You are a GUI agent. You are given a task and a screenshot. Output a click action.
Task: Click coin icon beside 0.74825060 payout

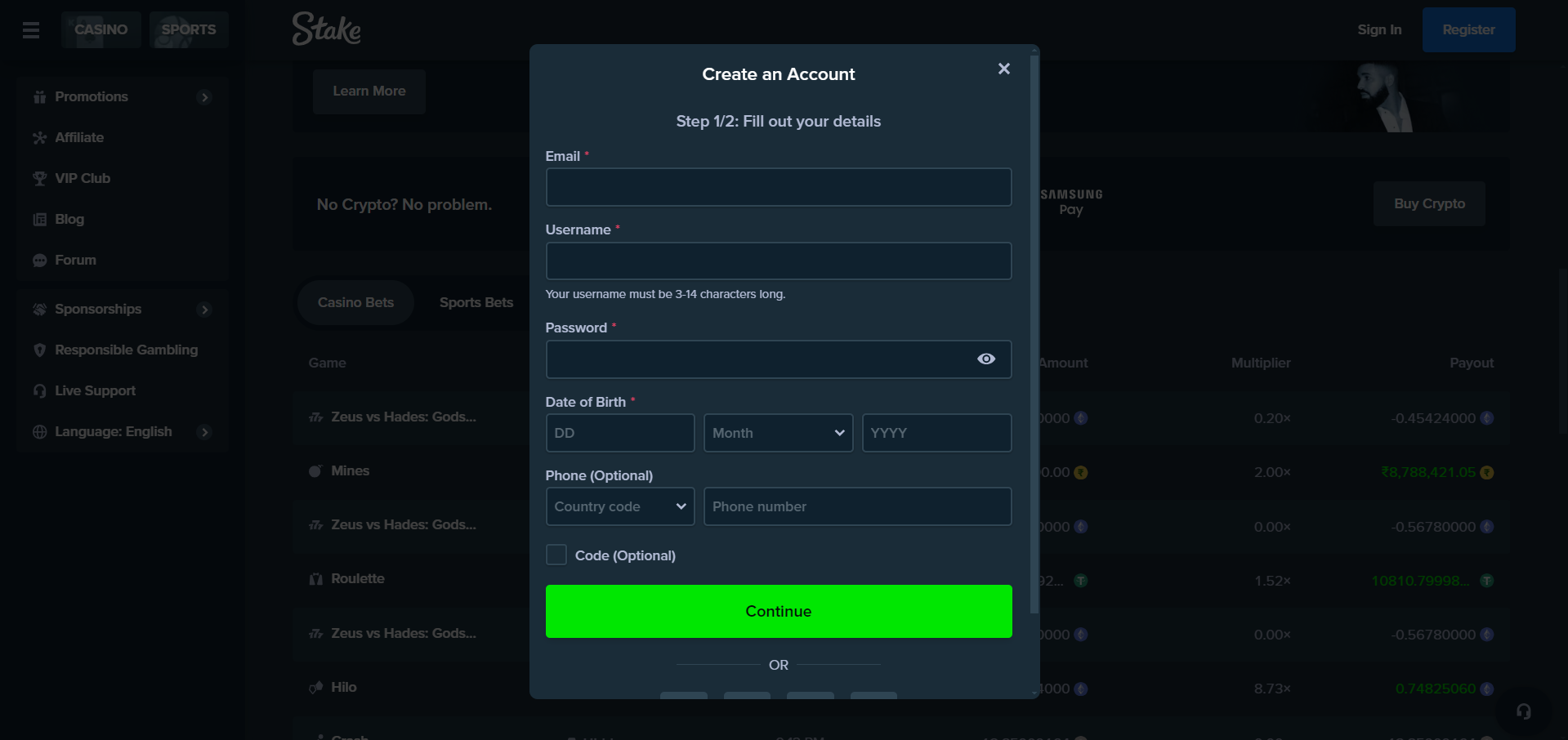coord(1487,689)
